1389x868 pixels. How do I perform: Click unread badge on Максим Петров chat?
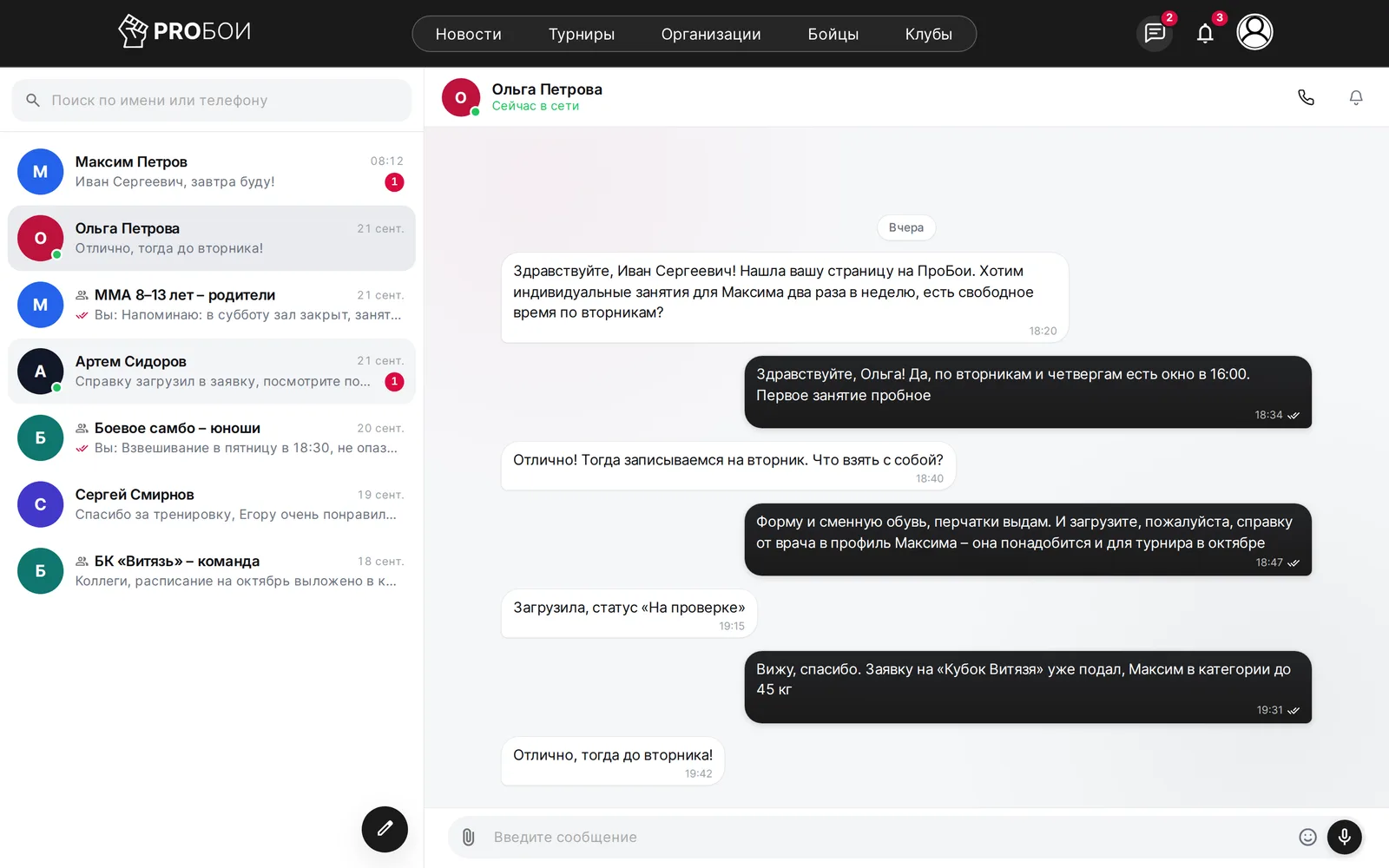[x=394, y=182]
